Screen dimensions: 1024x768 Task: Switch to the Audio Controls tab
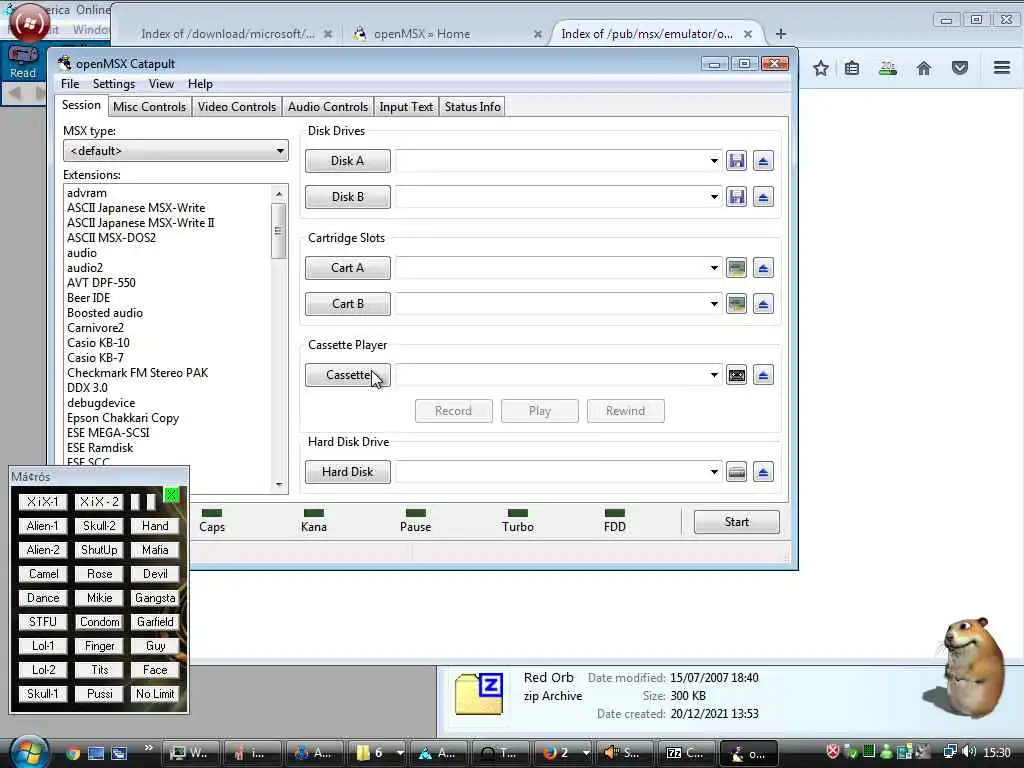[x=328, y=106]
